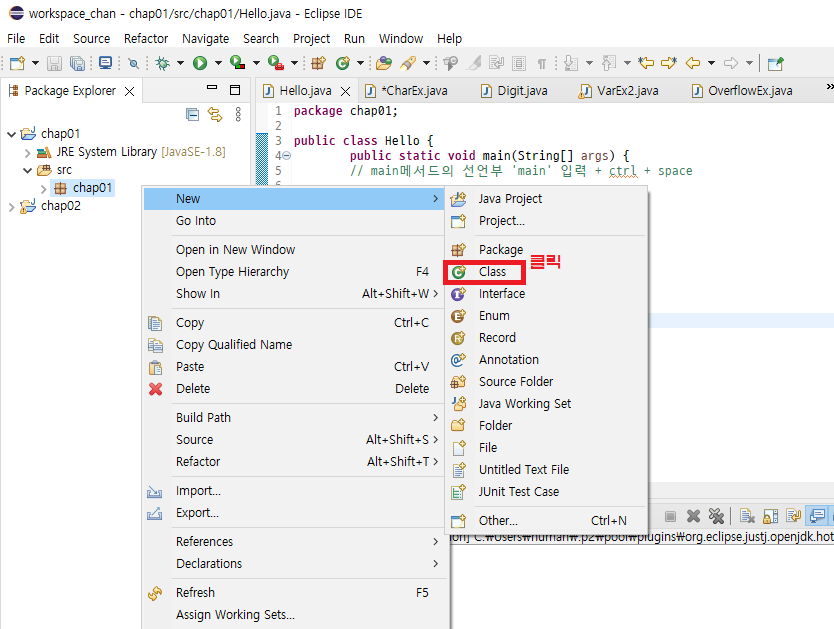Viewport: 834px width, 629px height.
Task: Switch to the *CharEx.java editor tab
Action: coord(407,91)
